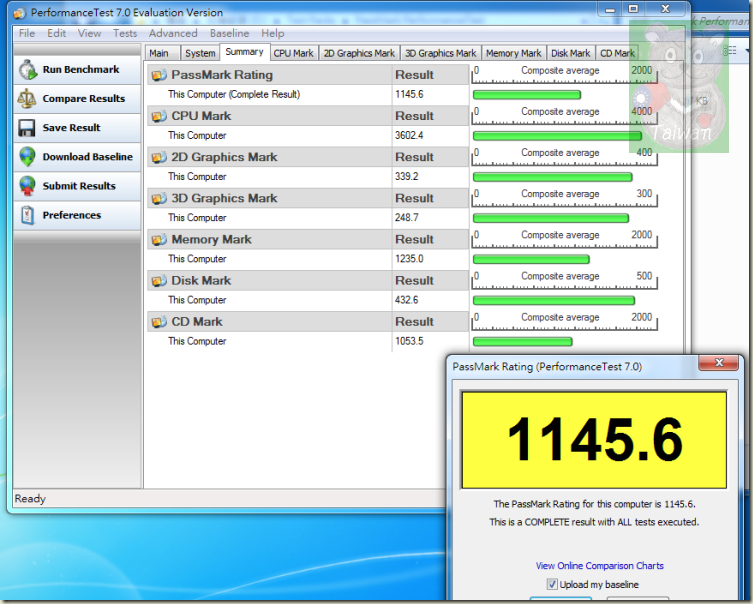Uncheck the Upload my baseline checkbox
This screenshot has width=753, height=604.
(552, 584)
